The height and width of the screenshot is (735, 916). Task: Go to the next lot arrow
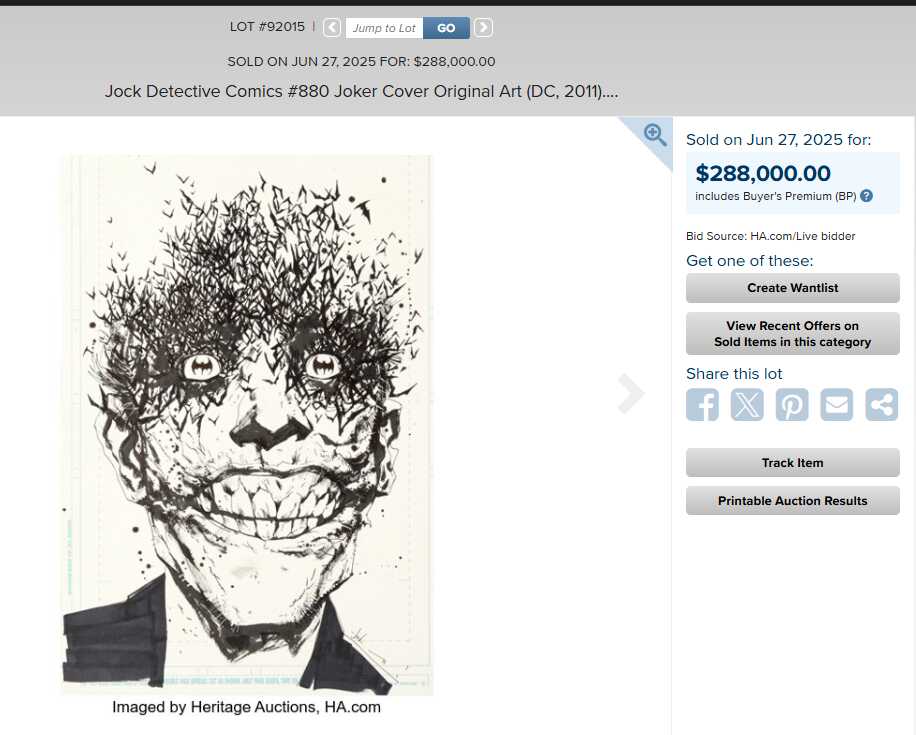coord(483,27)
